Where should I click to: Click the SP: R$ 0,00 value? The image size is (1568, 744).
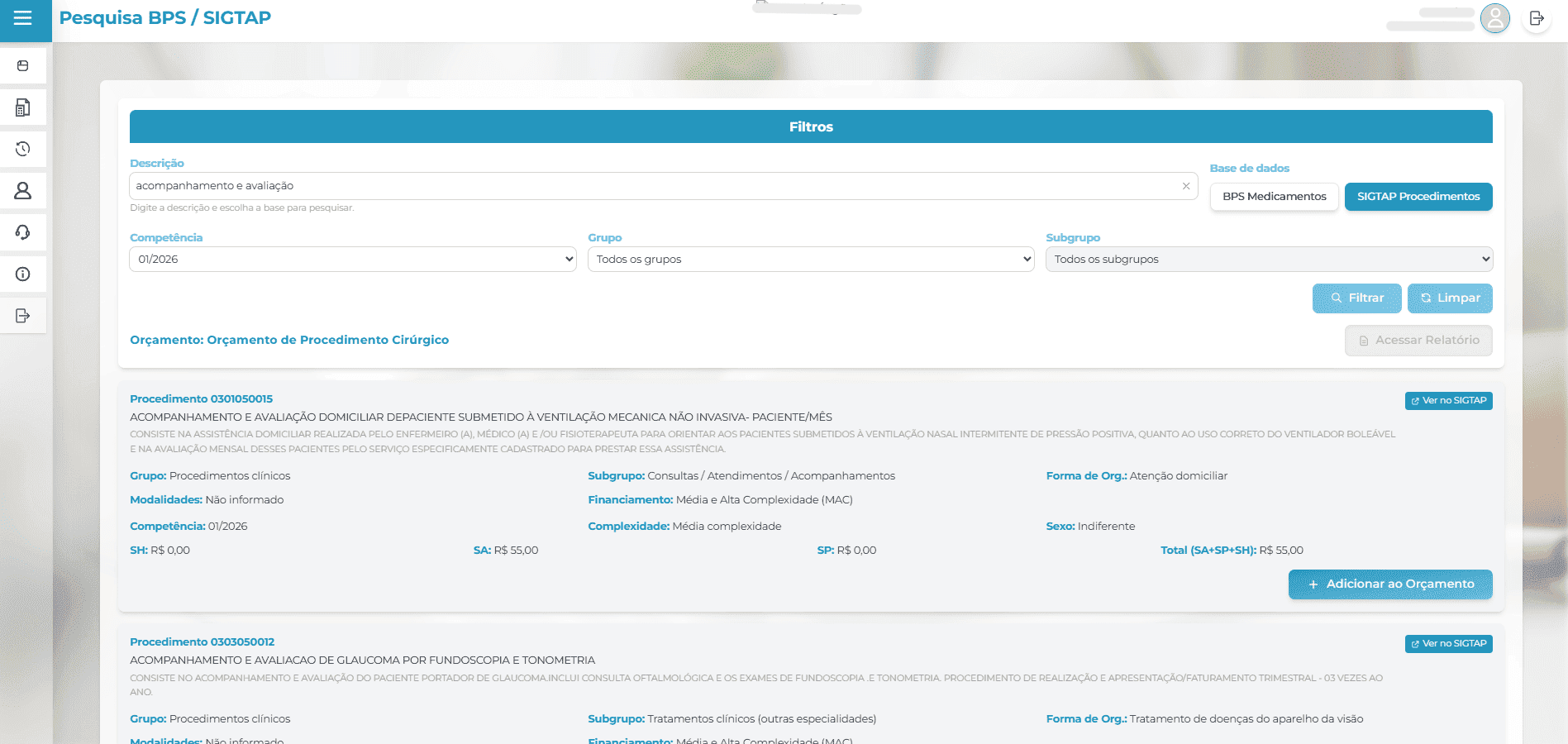click(846, 551)
